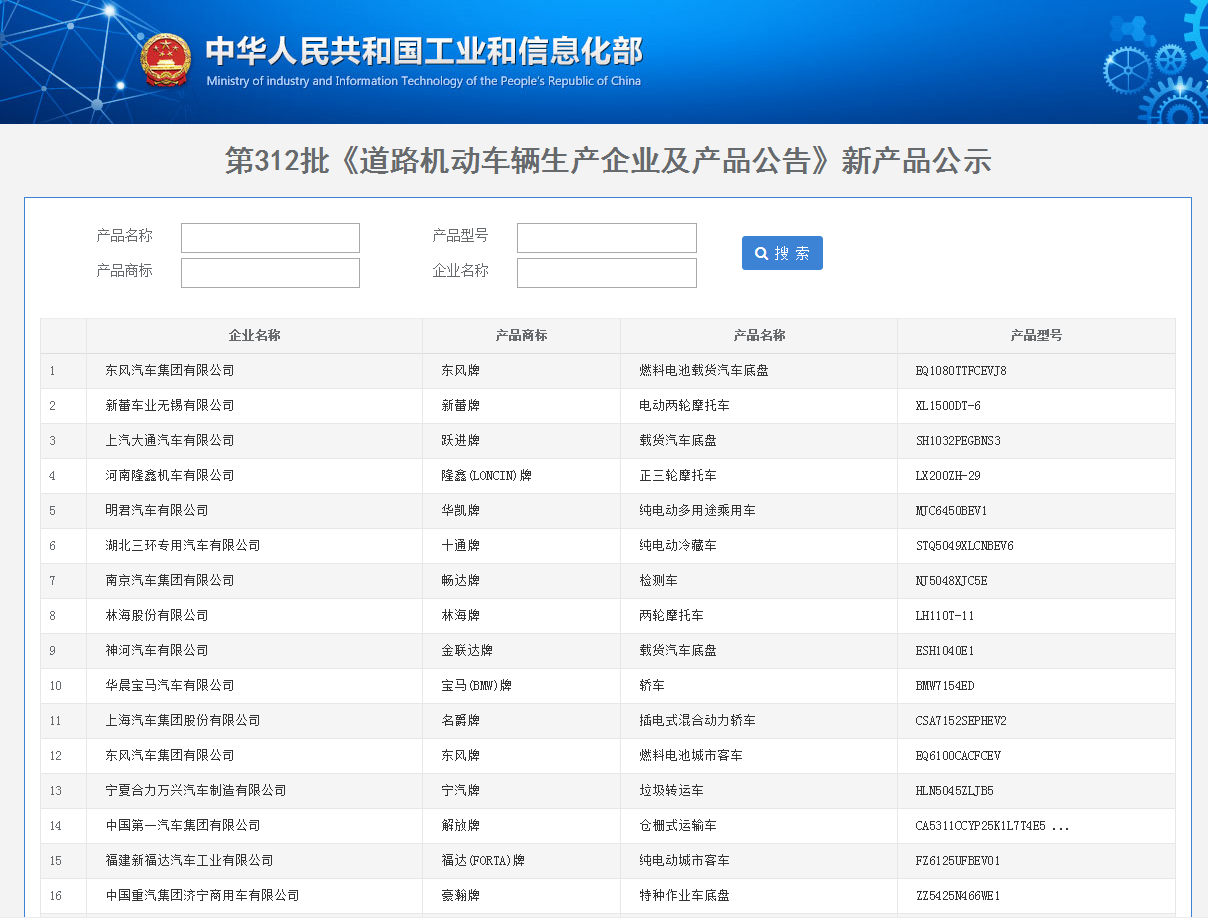1208x922 pixels.
Task: Click model number NJ5048XJC5E
Action: click(x=951, y=581)
